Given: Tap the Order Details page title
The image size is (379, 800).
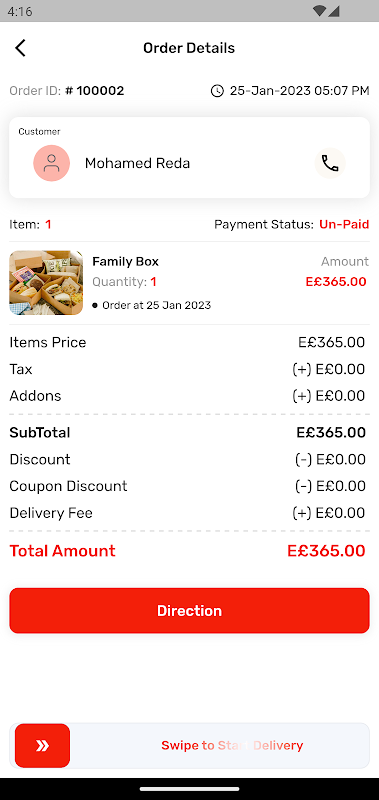Looking at the screenshot, I should (189, 48).
